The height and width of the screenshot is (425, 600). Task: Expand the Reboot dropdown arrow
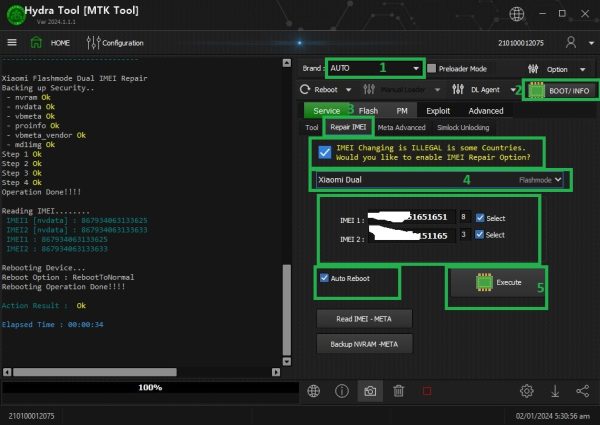tap(348, 90)
